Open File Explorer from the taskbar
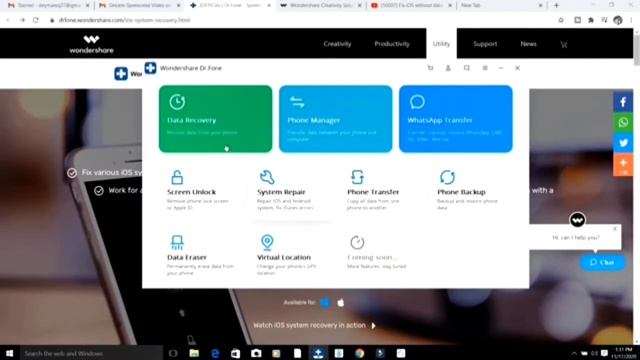Screen dimensions: 640x360 [194, 353]
